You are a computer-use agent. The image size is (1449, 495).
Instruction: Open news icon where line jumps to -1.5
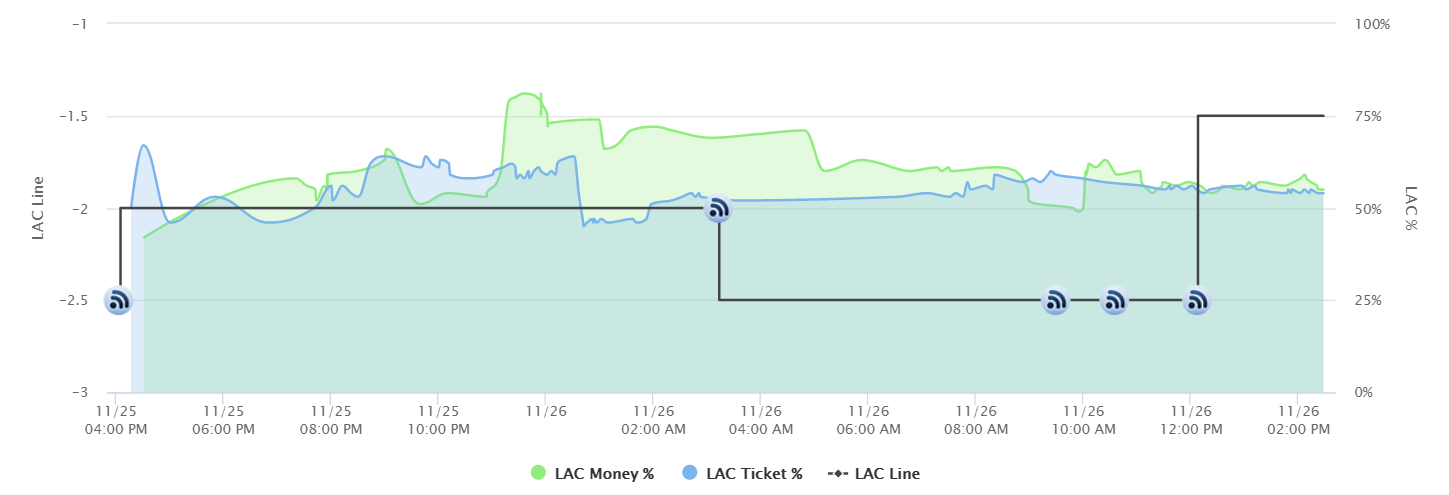1197,300
